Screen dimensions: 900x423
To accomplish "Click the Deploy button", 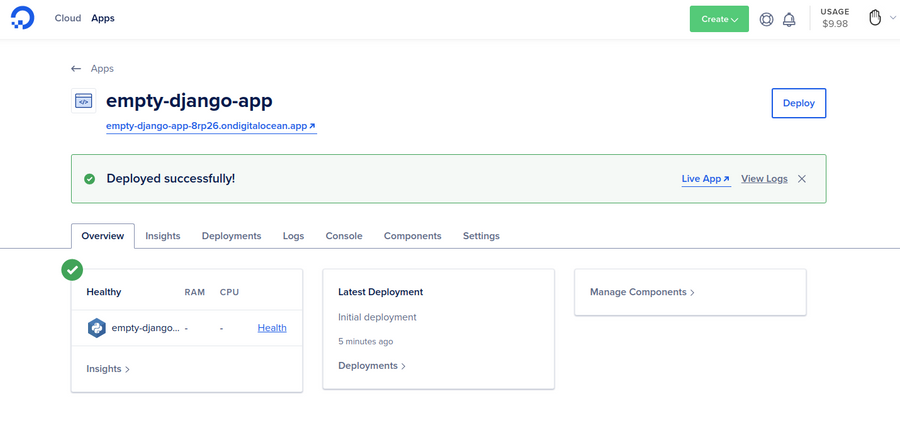I will pyautogui.click(x=798, y=103).
